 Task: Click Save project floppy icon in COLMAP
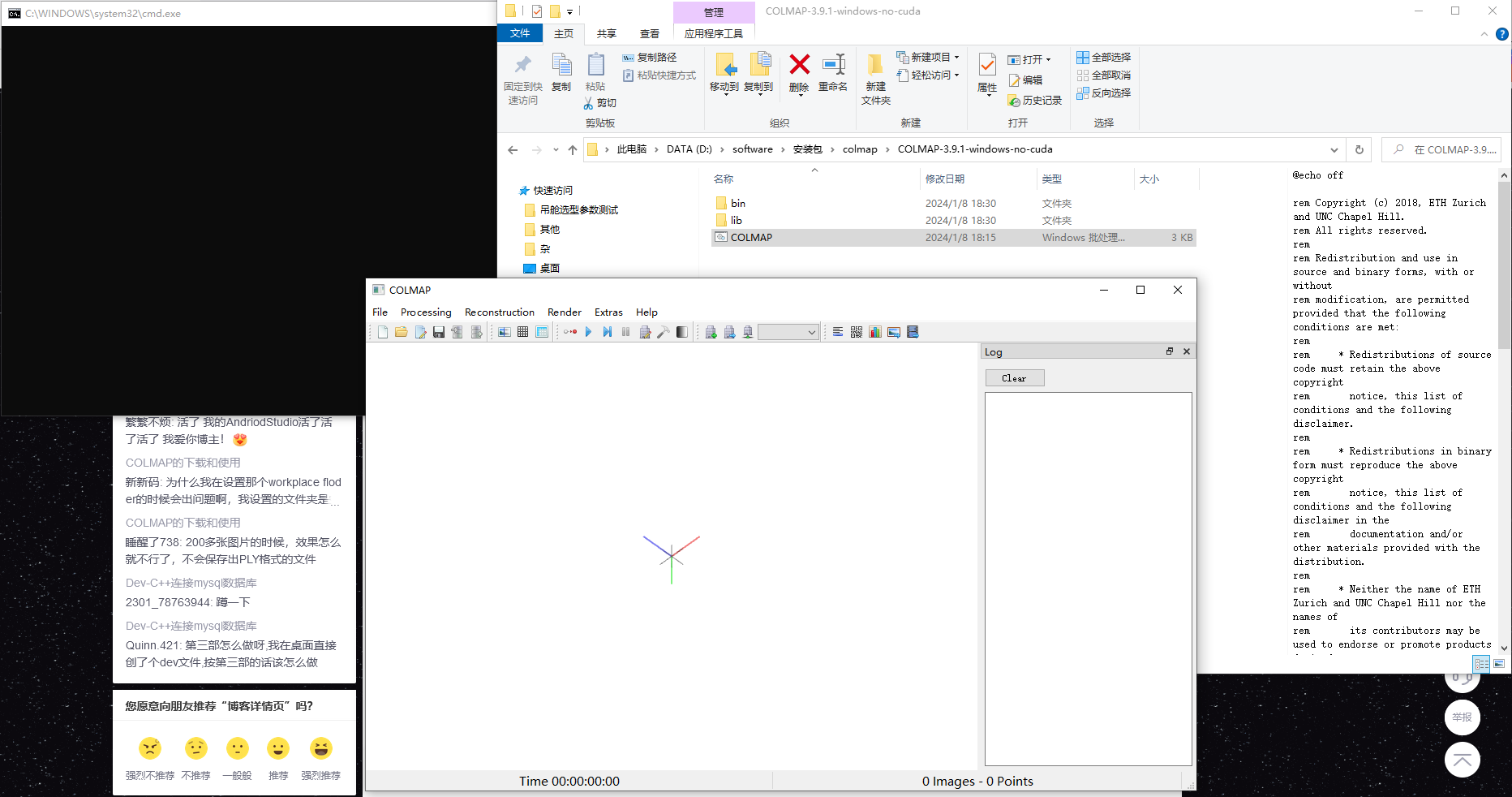(x=439, y=332)
